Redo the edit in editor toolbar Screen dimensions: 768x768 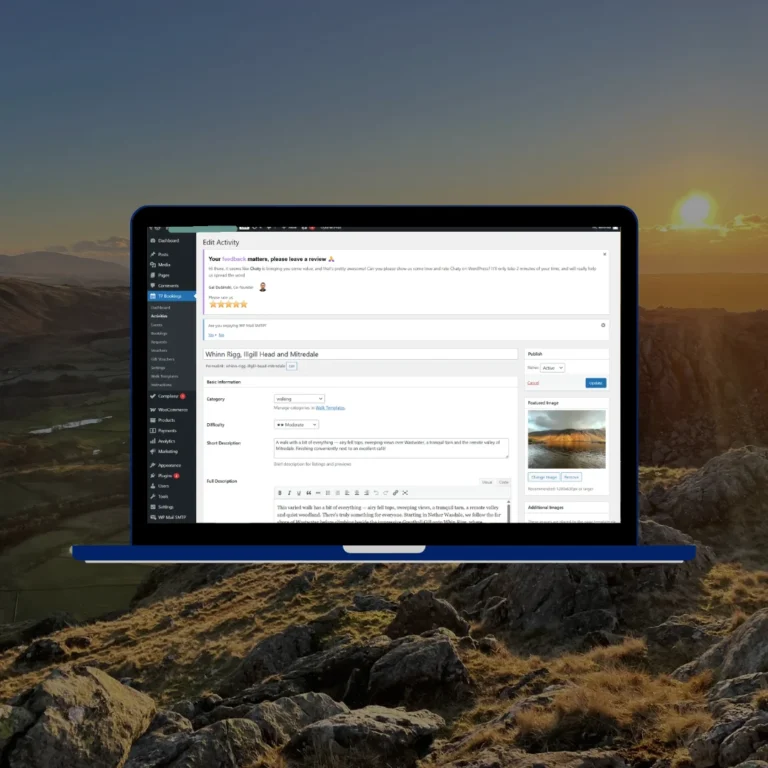pos(385,493)
